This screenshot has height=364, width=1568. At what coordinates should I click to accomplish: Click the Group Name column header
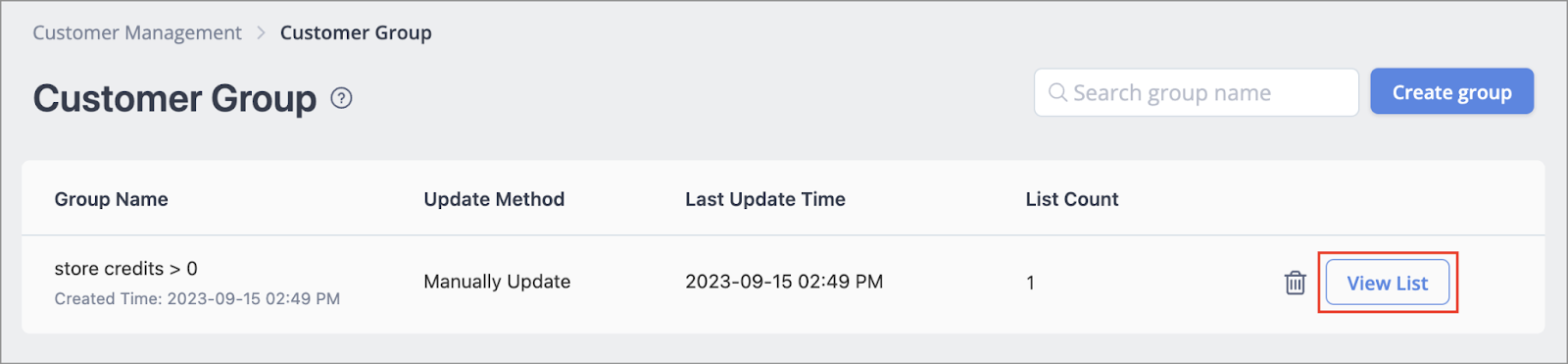point(111,199)
